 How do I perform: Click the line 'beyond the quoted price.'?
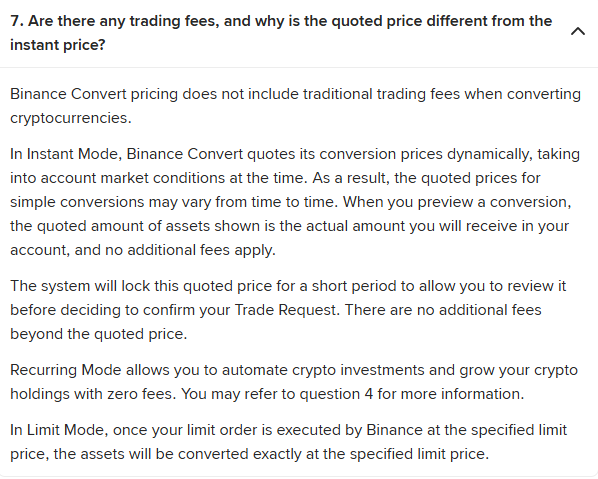pos(98,334)
